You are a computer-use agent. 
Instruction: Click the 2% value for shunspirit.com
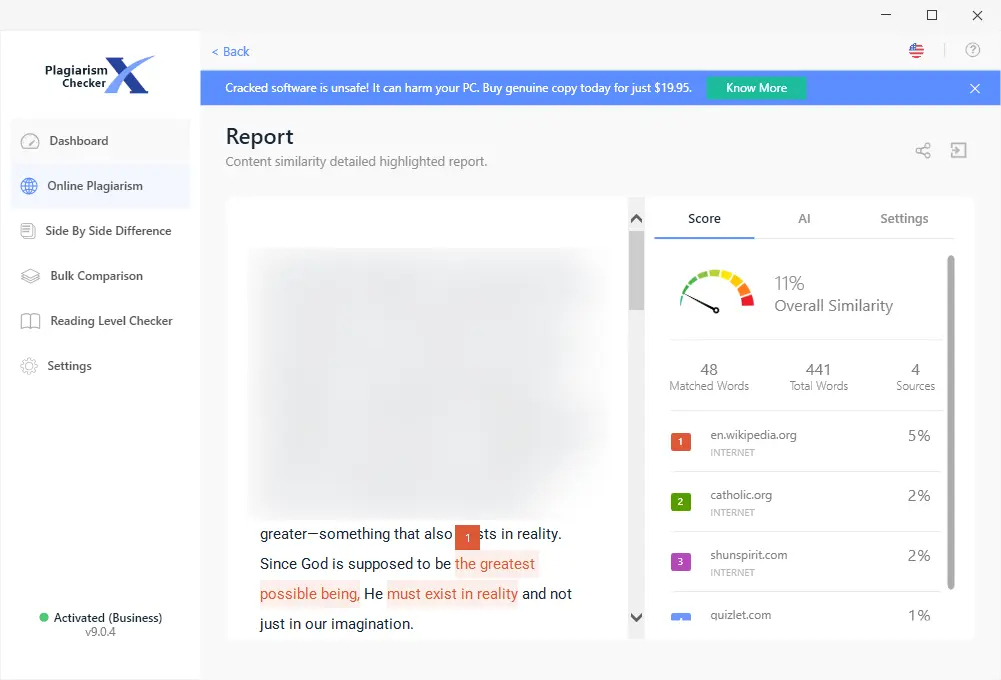(x=919, y=555)
